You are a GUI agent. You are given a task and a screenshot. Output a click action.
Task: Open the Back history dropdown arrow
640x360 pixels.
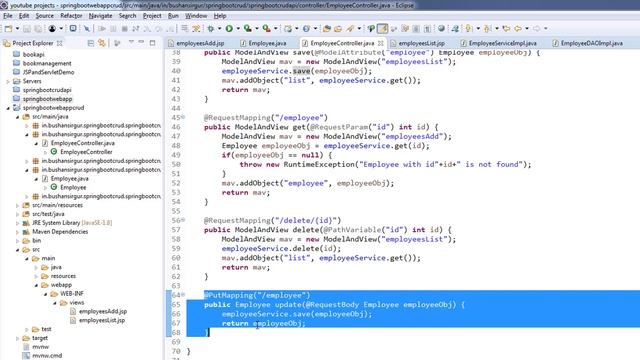[527, 29]
